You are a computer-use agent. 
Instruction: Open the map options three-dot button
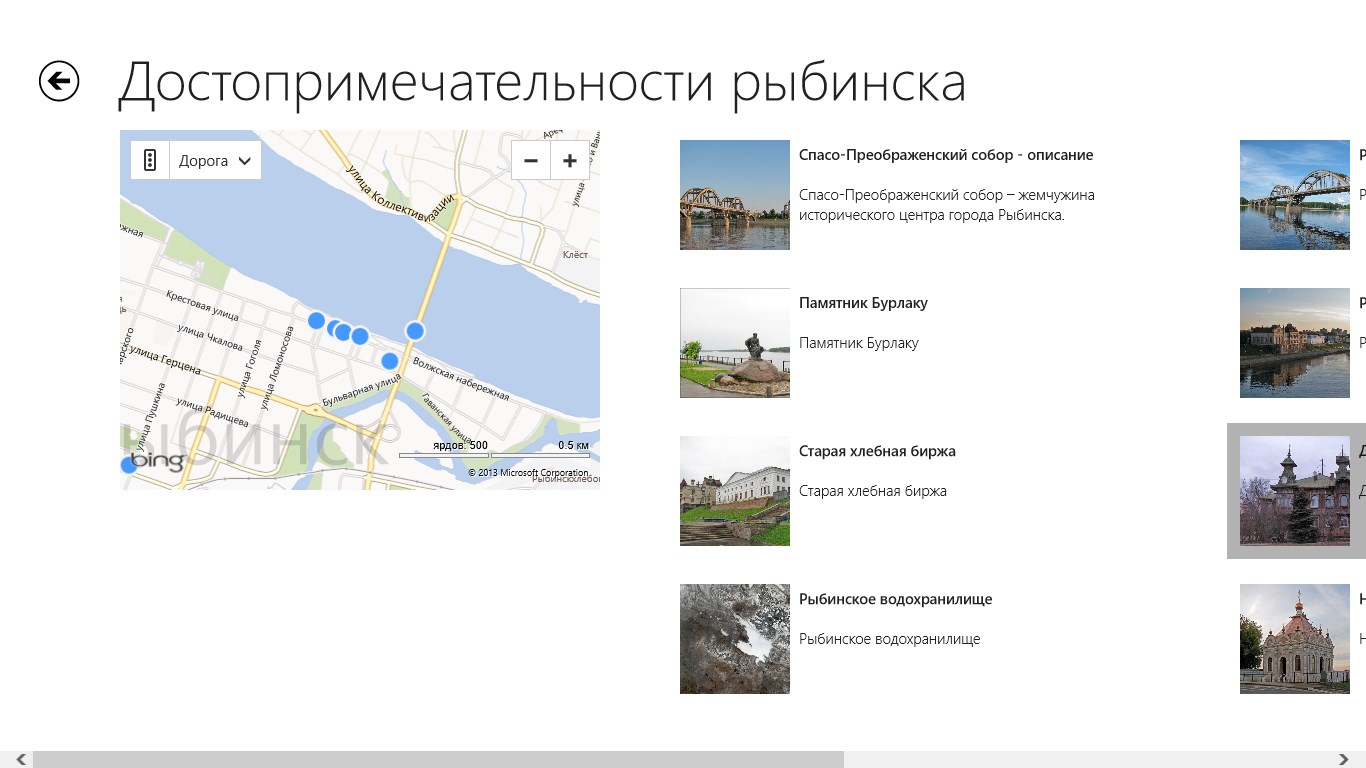[x=150, y=160]
